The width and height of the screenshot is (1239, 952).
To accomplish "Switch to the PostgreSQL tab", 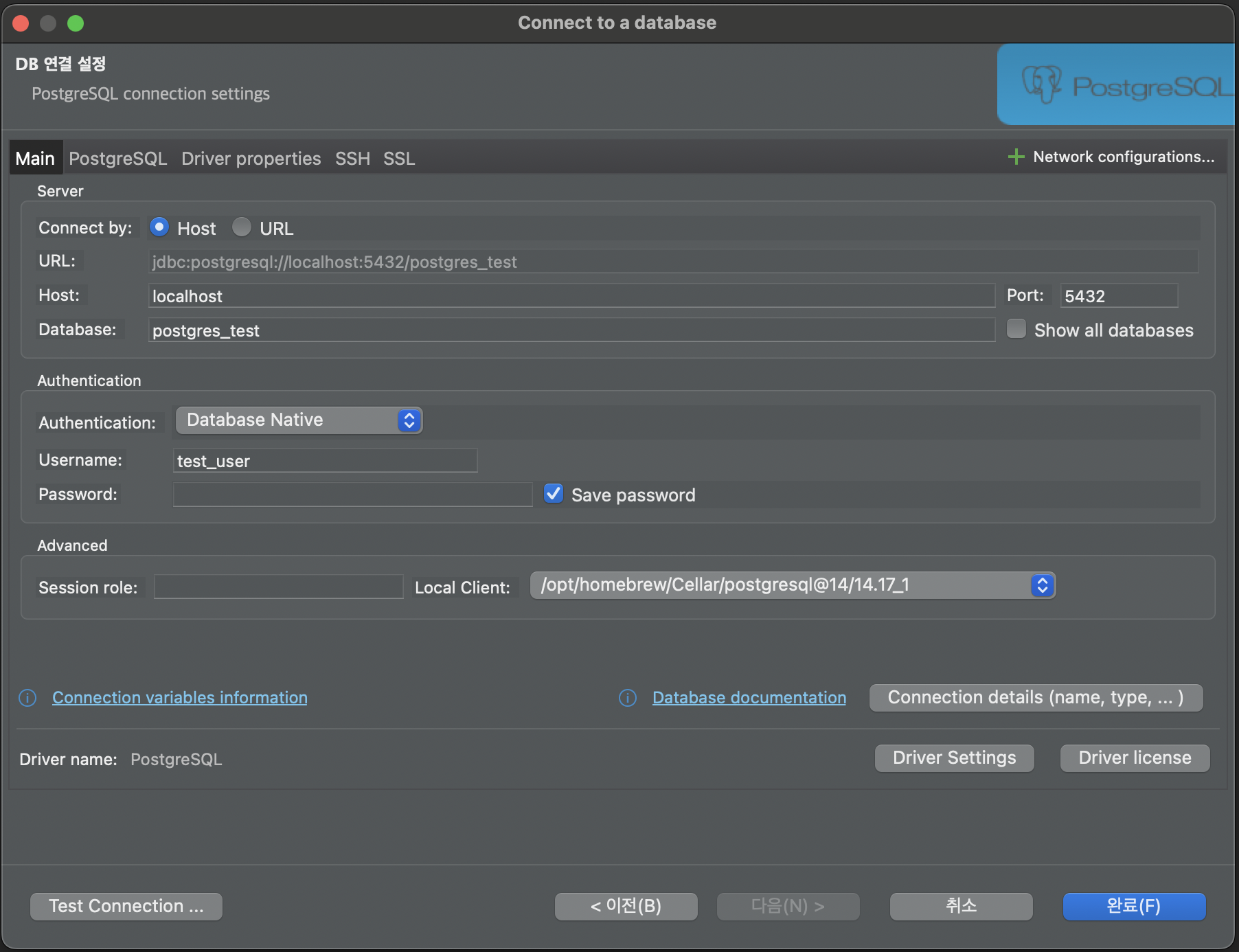I will coord(118,159).
